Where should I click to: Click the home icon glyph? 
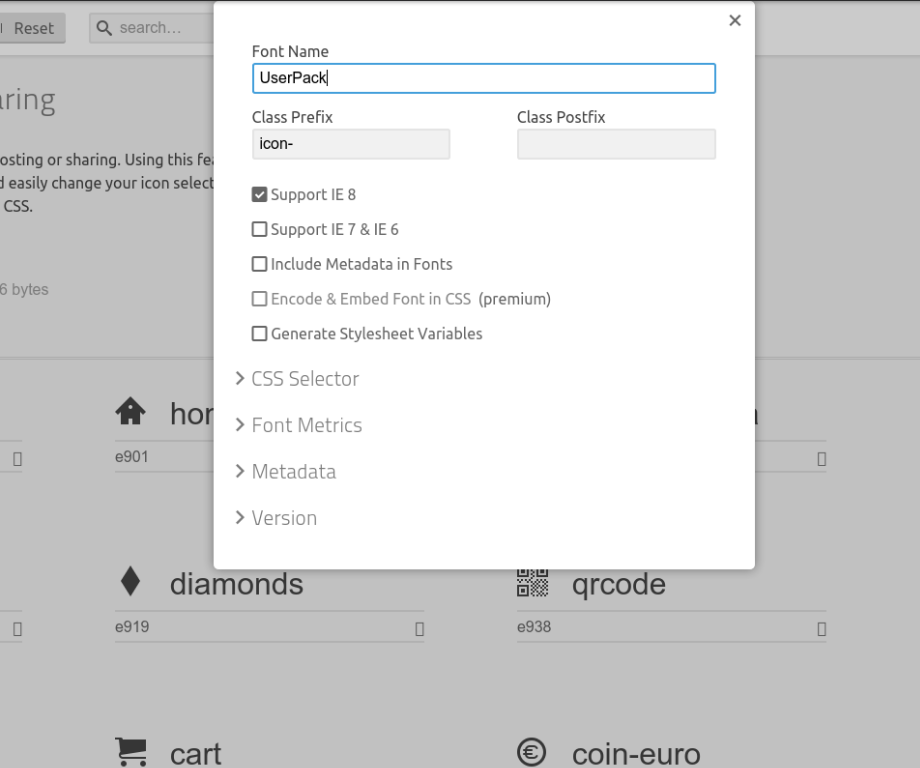[131, 411]
